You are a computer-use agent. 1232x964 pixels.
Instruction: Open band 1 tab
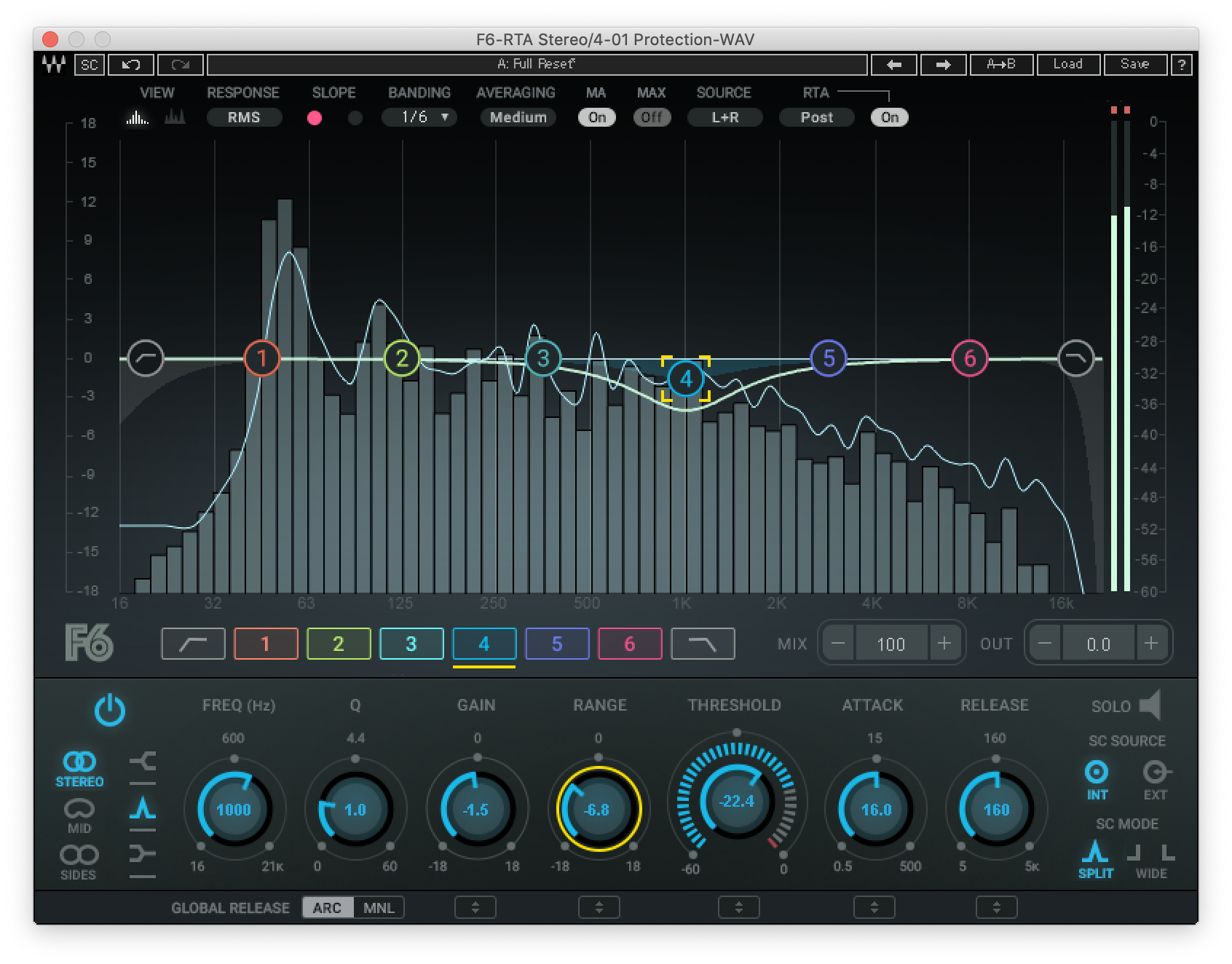266,644
